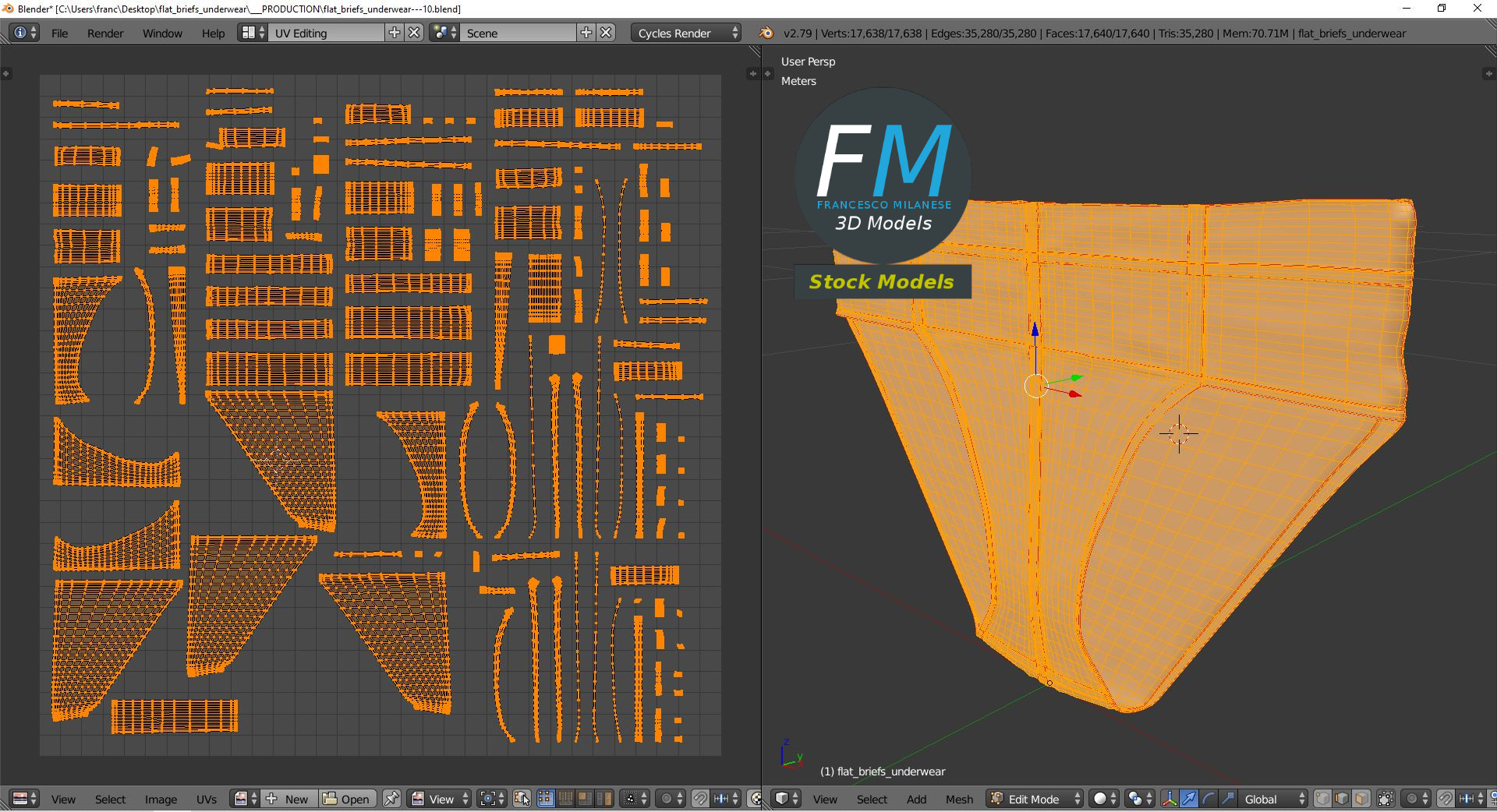Image resolution: width=1497 pixels, height=812 pixels.
Task: Toggle the pin image icon
Action: 391,799
